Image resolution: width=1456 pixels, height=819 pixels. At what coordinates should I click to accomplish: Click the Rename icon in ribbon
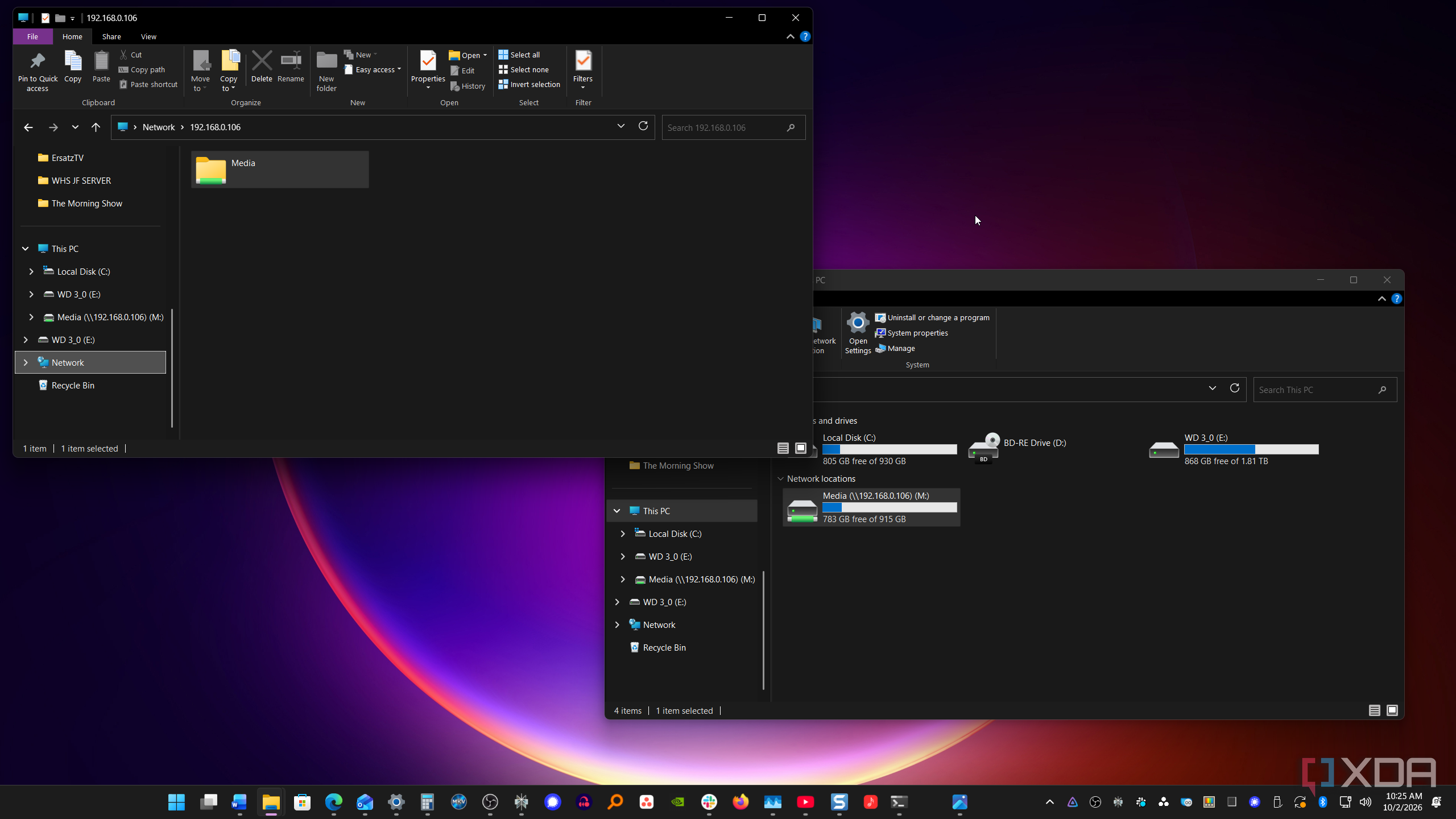291,61
